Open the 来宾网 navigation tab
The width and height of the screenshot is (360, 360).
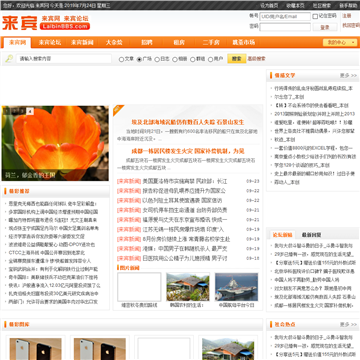pyautogui.click(x=17, y=43)
